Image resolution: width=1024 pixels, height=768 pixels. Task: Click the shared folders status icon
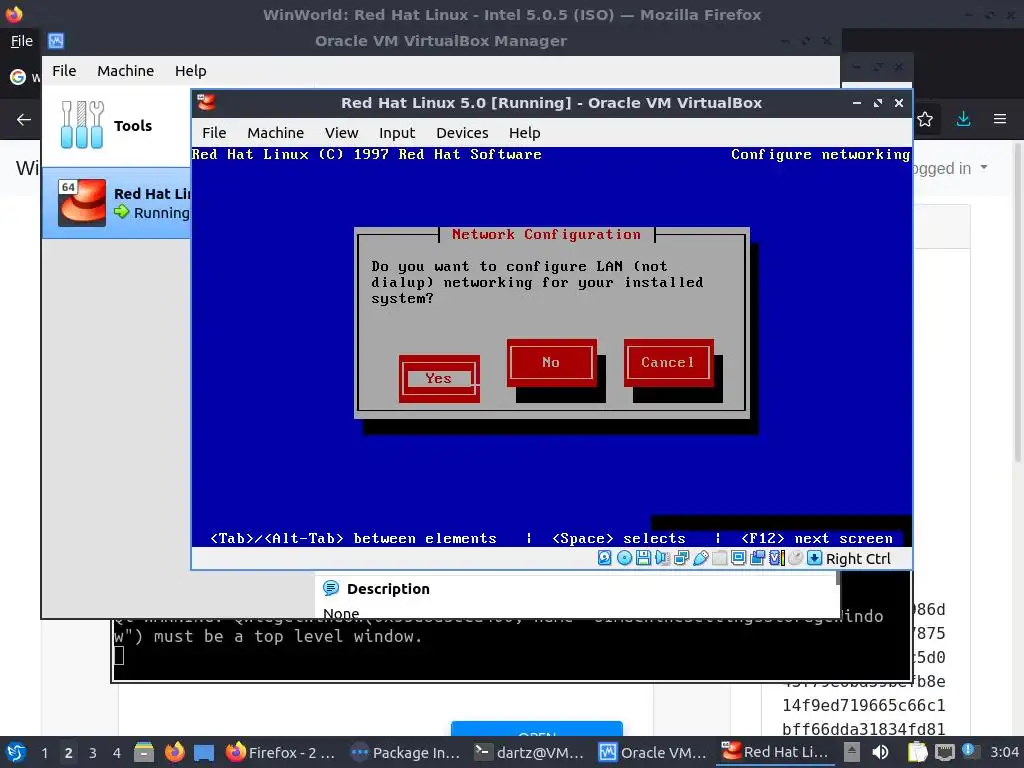coord(720,558)
